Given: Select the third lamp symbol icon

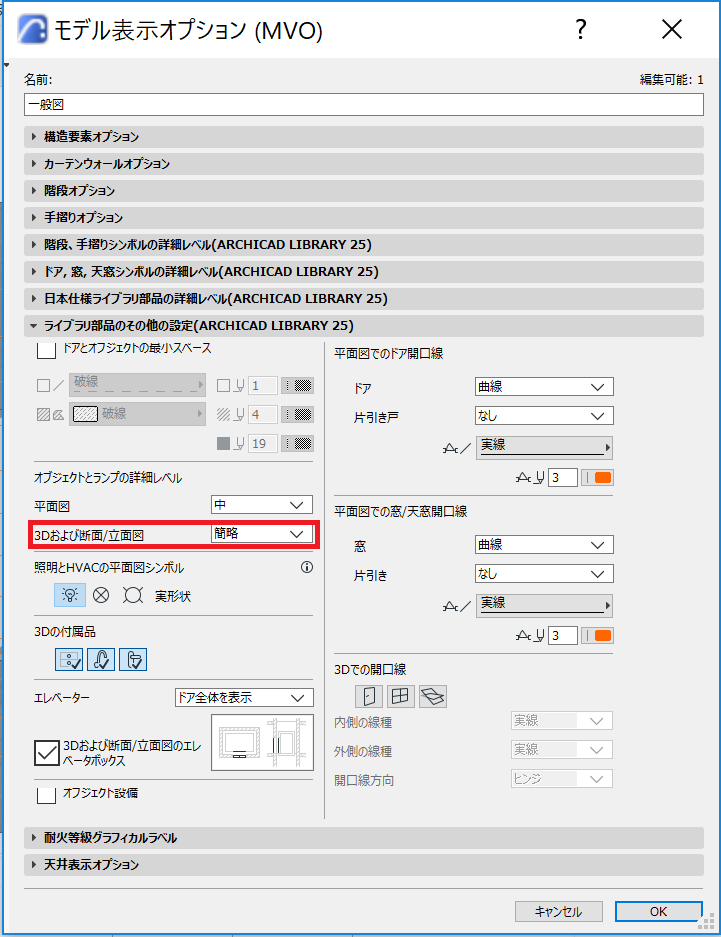Looking at the screenshot, I should click(x=133, y=595).
